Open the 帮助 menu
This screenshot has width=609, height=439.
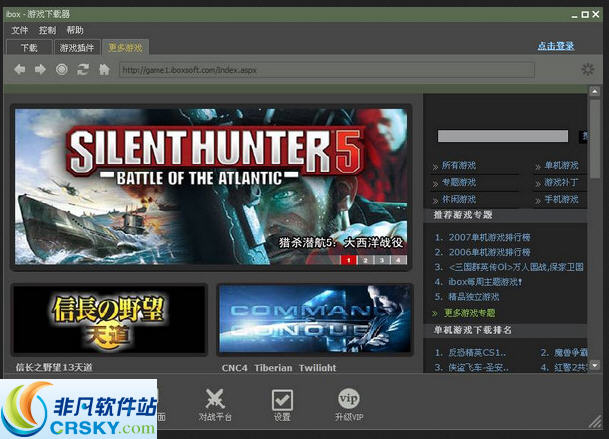pos(75,30)
